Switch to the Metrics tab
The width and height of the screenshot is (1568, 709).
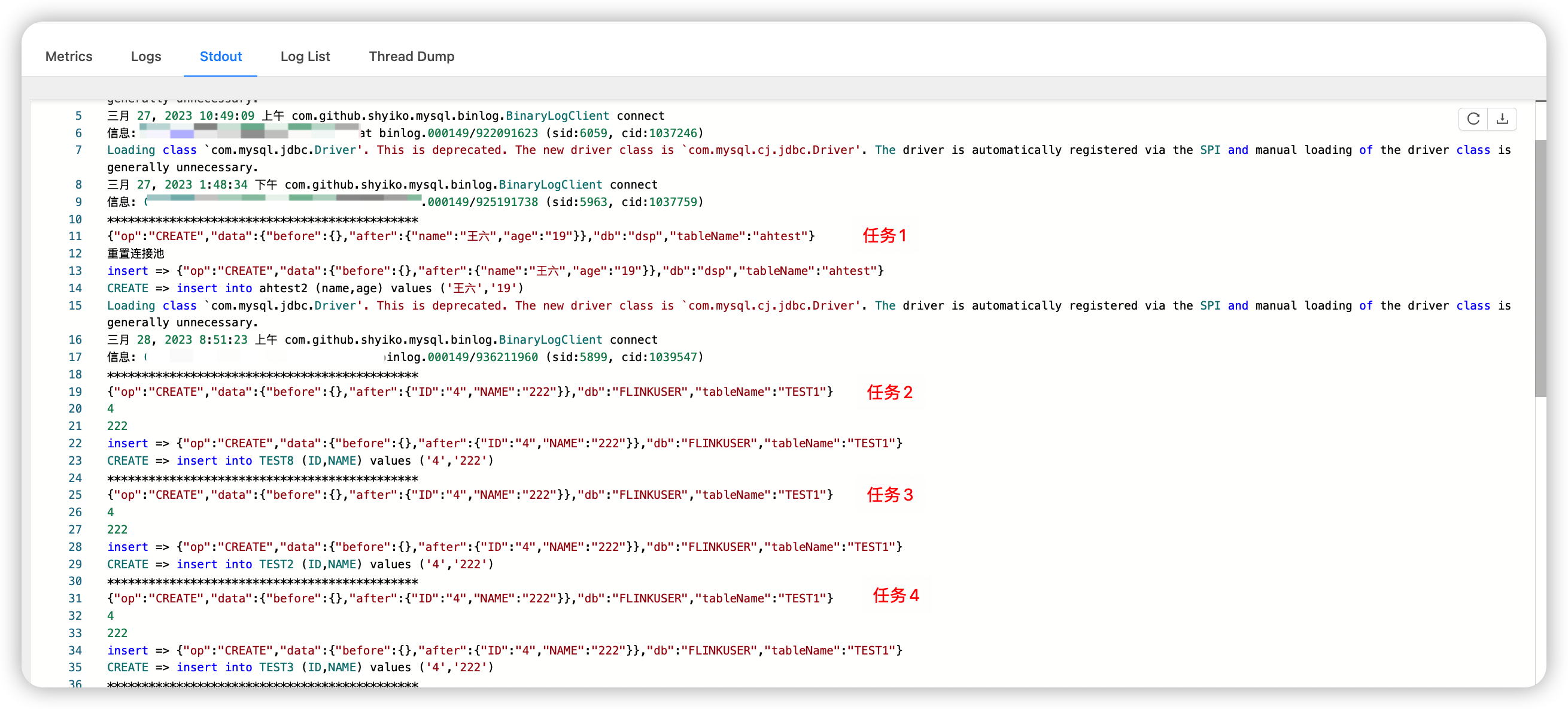[69, 56]
